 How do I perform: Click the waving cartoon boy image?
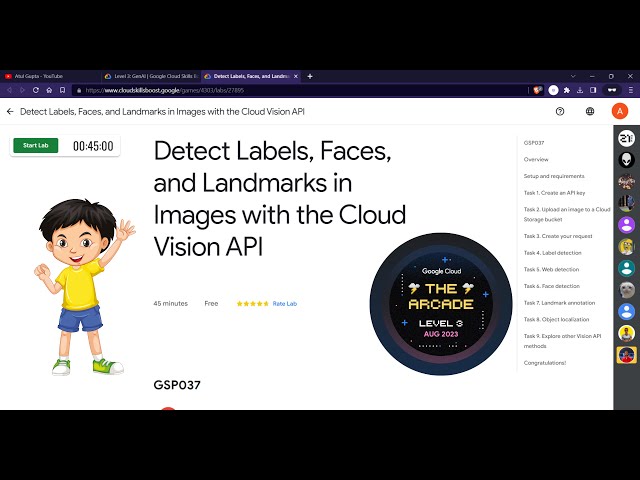84,287
